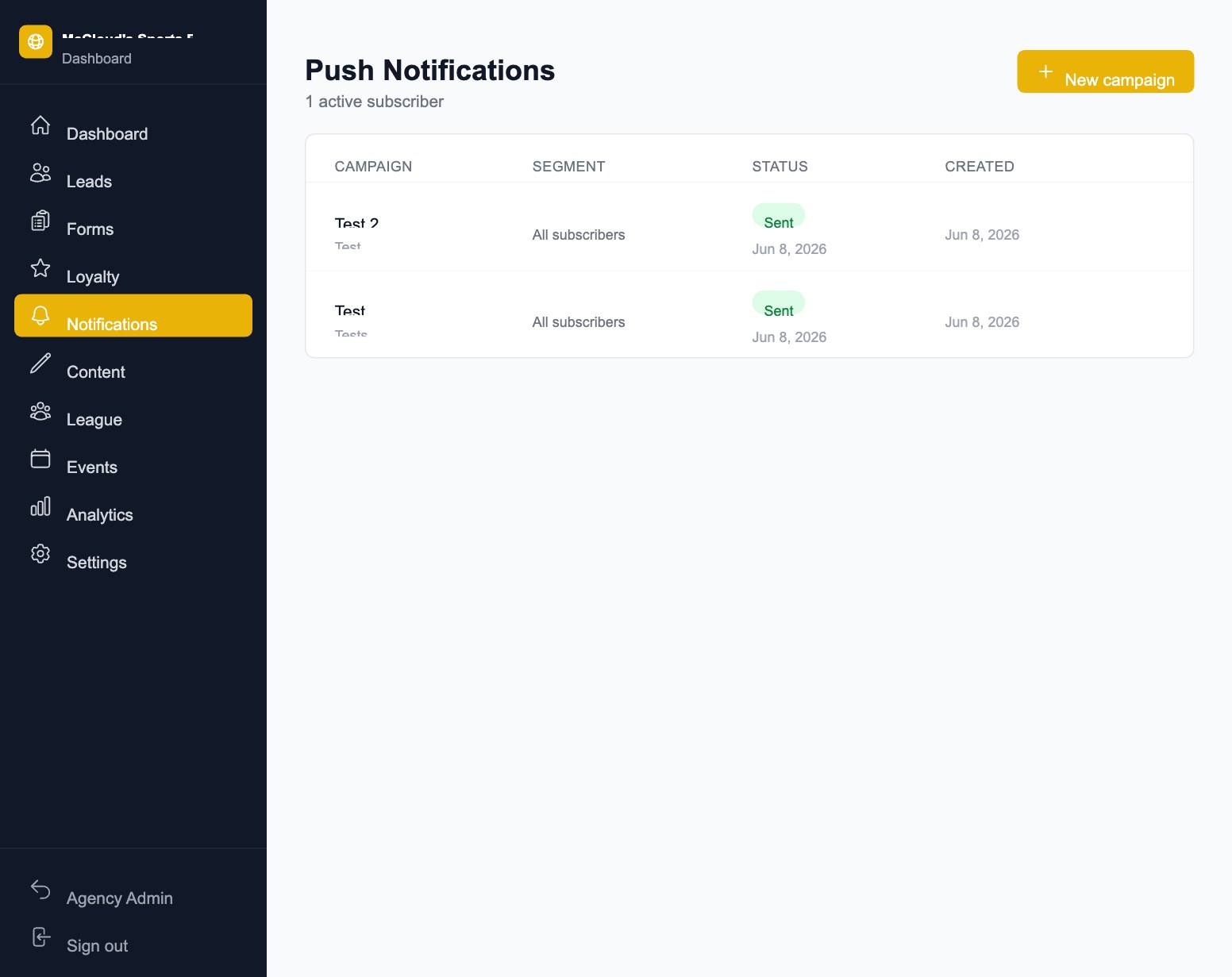Navigate to Loyalty
Viewport: 1232px width, 977px height.
[133, 268]
